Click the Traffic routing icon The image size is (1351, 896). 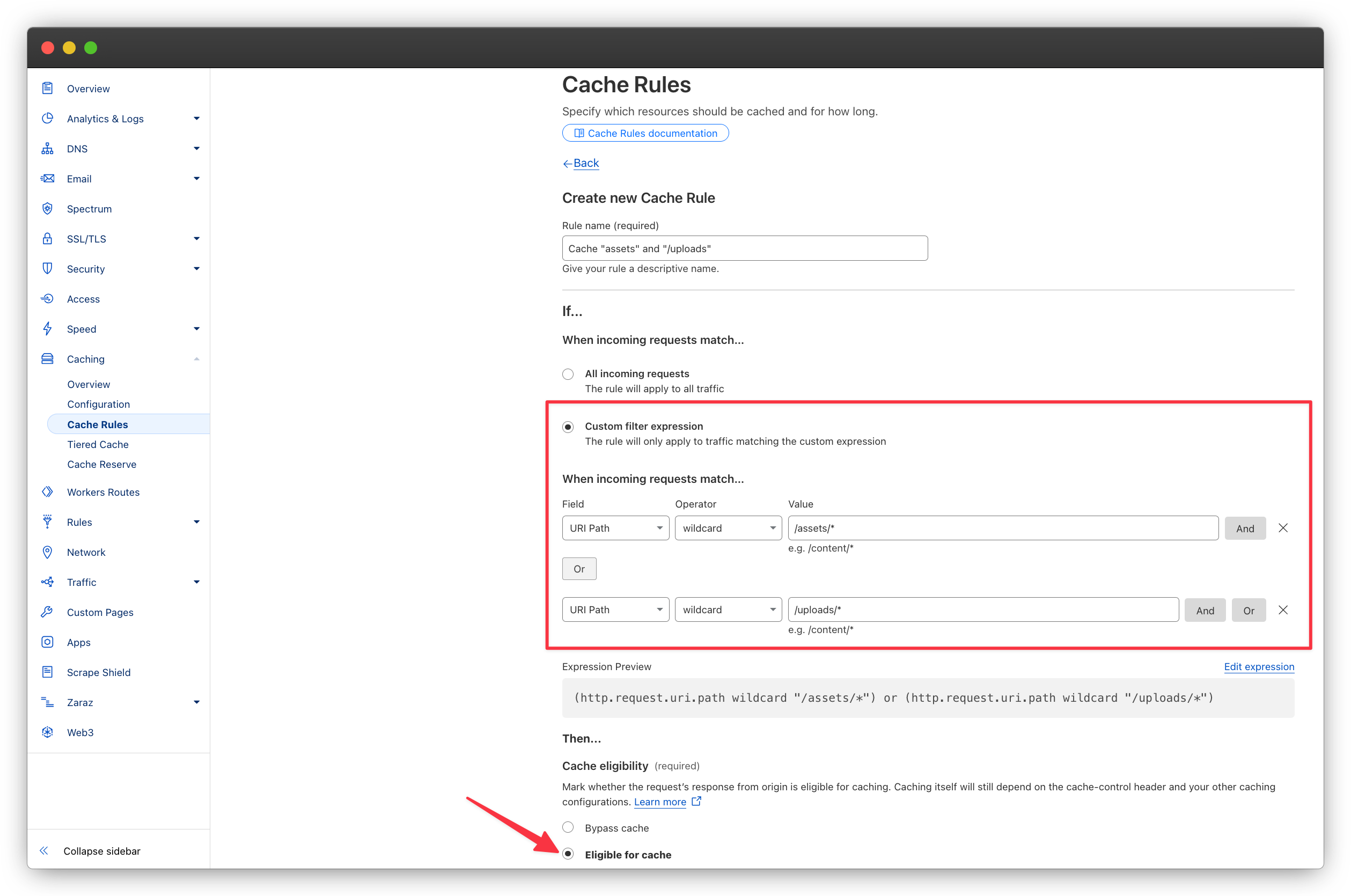click(47, 582)
